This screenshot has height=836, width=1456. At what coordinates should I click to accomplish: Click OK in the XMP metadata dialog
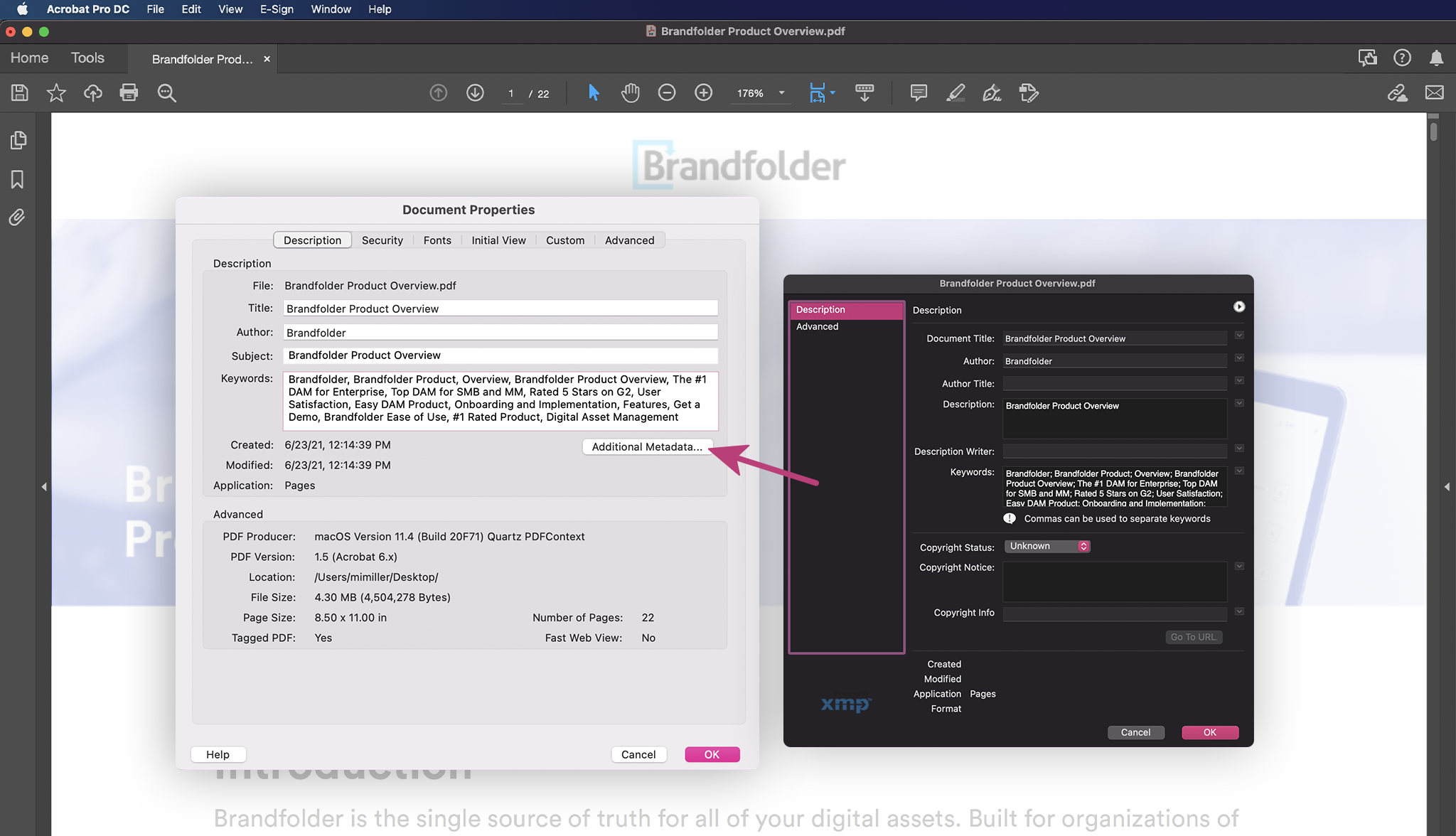click(1209, 732)
